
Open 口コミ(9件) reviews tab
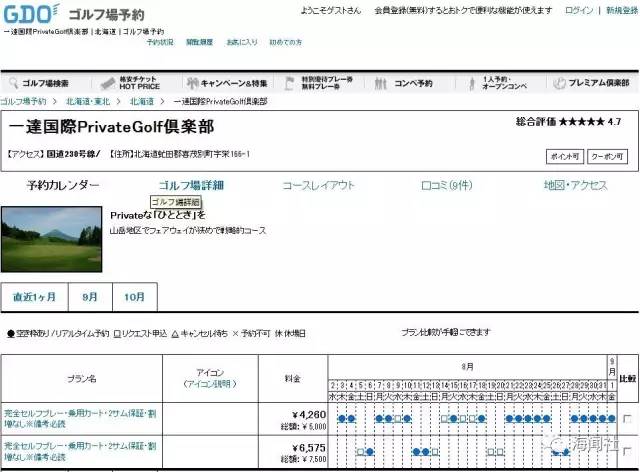tap(446, 185)
